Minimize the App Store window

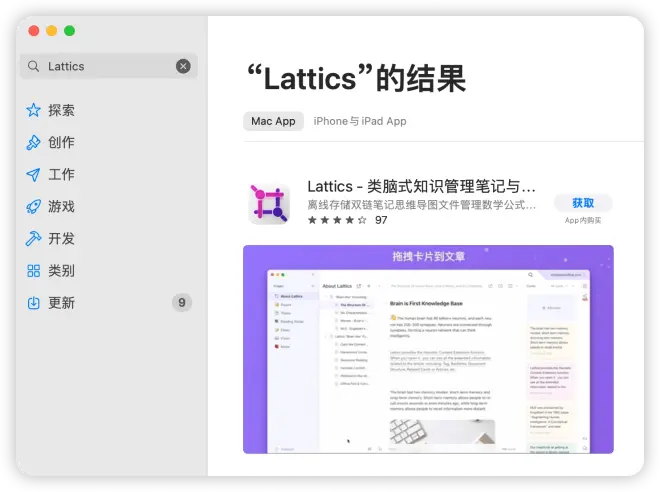point(52,31)
